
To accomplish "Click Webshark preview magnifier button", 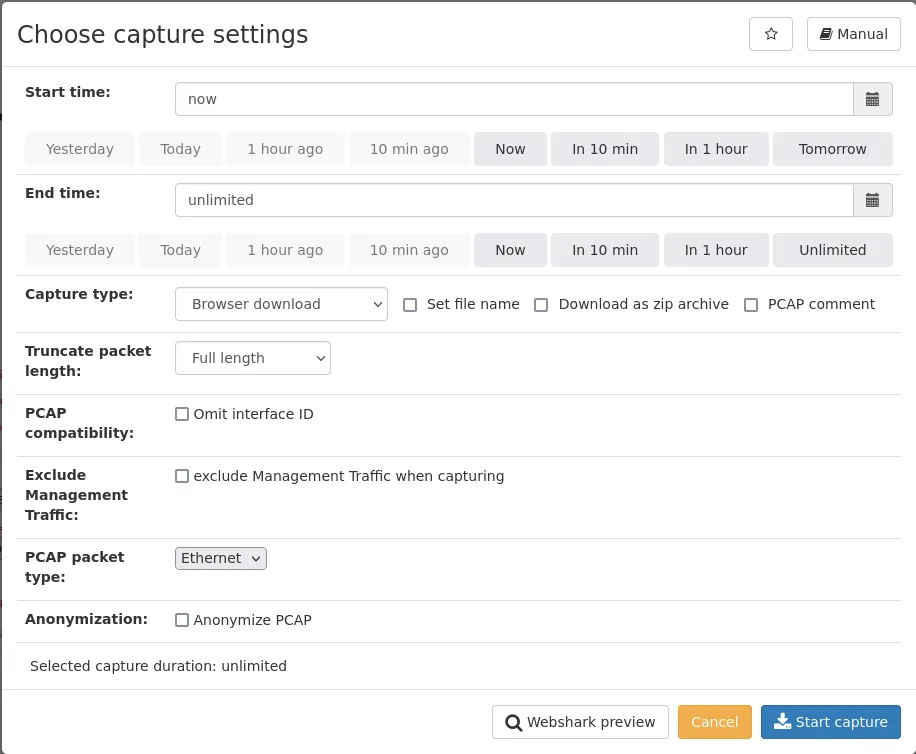I will coord(580,722).
